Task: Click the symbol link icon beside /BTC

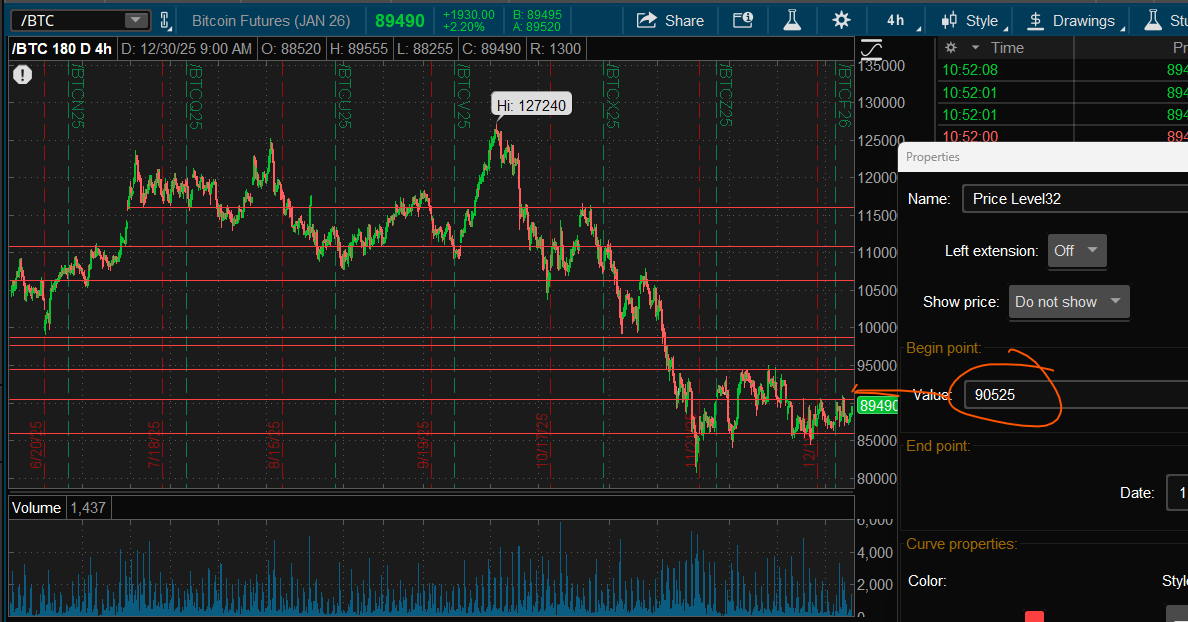Action: pos(164,20)
